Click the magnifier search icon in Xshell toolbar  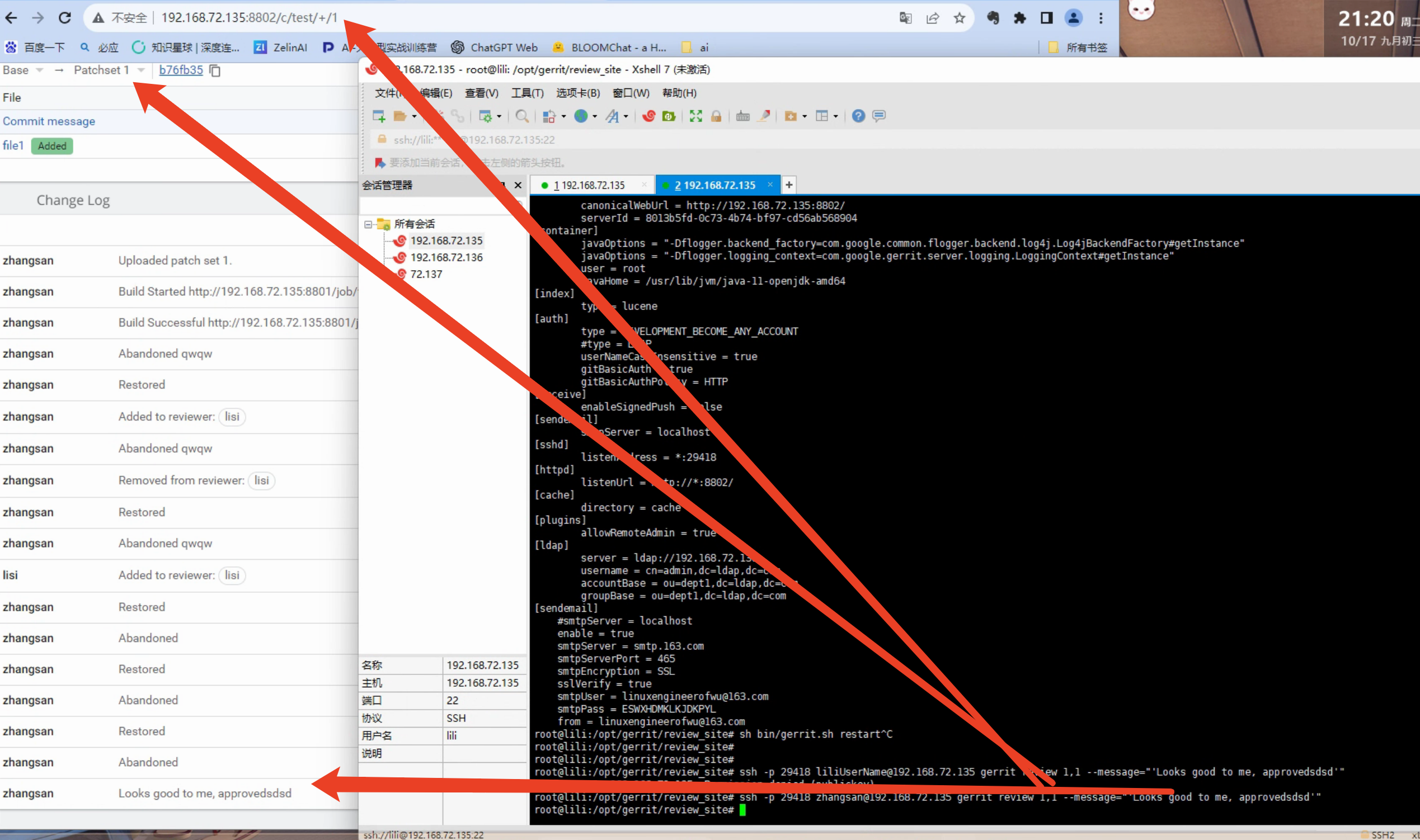click(x=522, y=116)
